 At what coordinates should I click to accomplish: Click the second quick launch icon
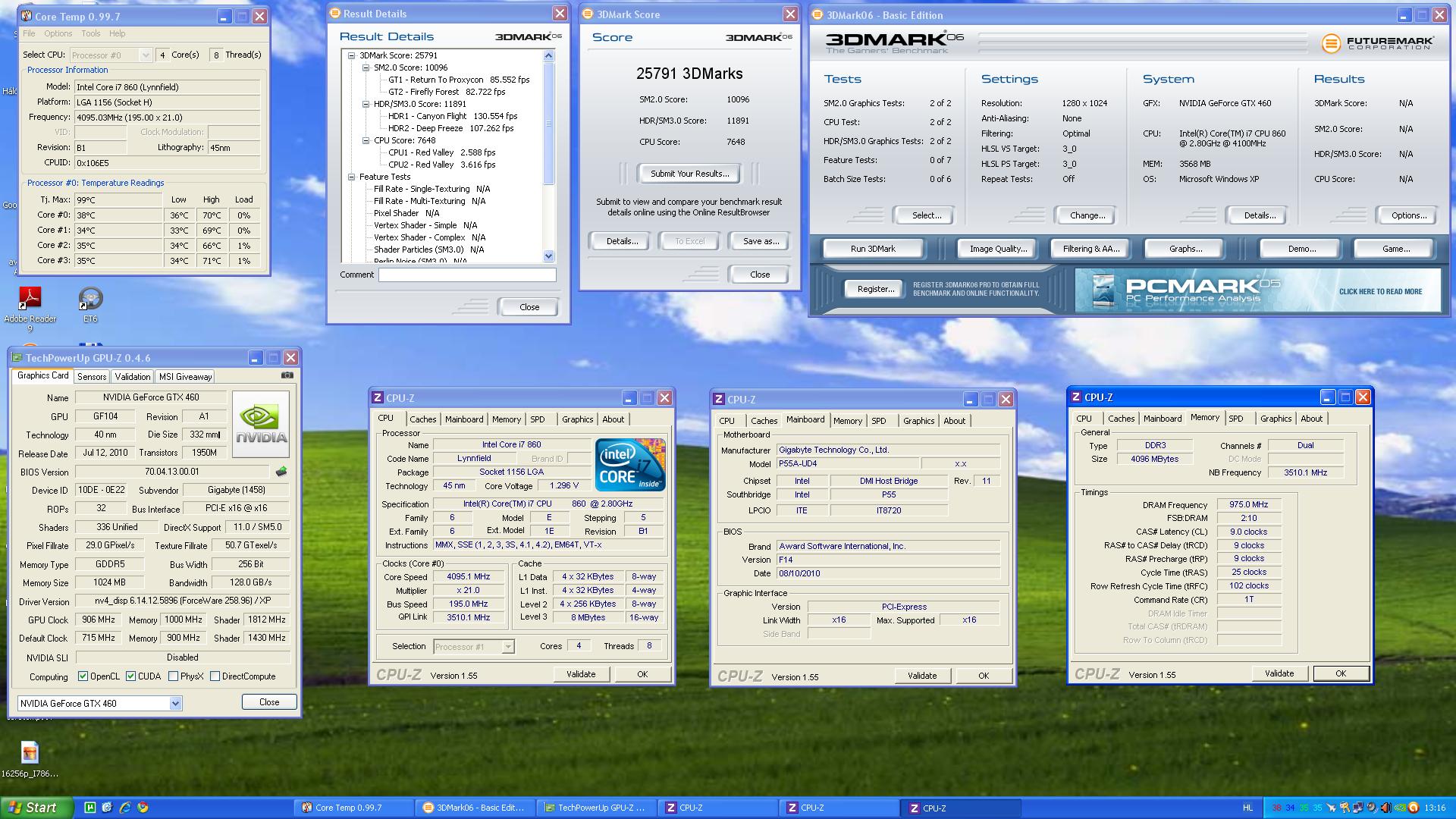tap(107, 808)
